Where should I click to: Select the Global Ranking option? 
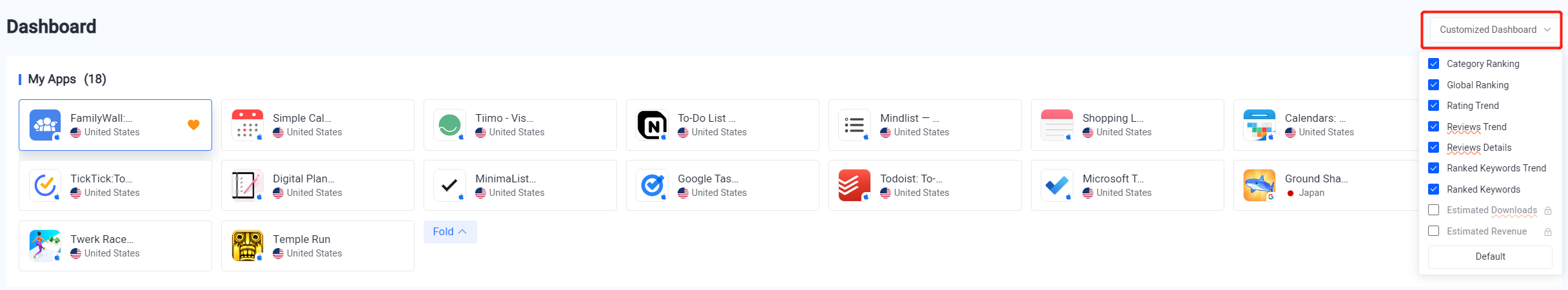(1478, 85)
